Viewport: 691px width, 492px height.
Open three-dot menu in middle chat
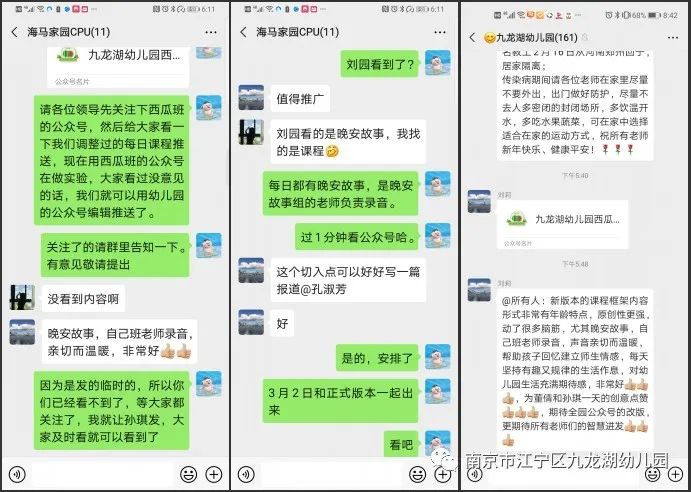(x=440, y=32)
